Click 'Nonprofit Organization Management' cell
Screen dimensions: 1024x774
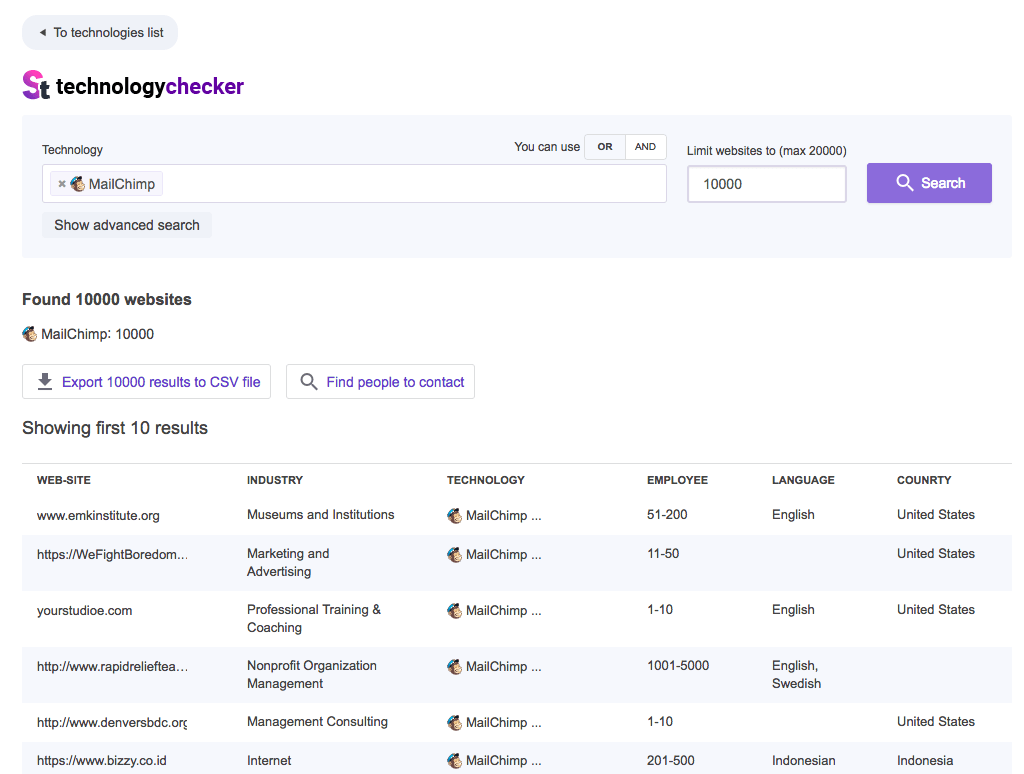(x=312, y=675)
